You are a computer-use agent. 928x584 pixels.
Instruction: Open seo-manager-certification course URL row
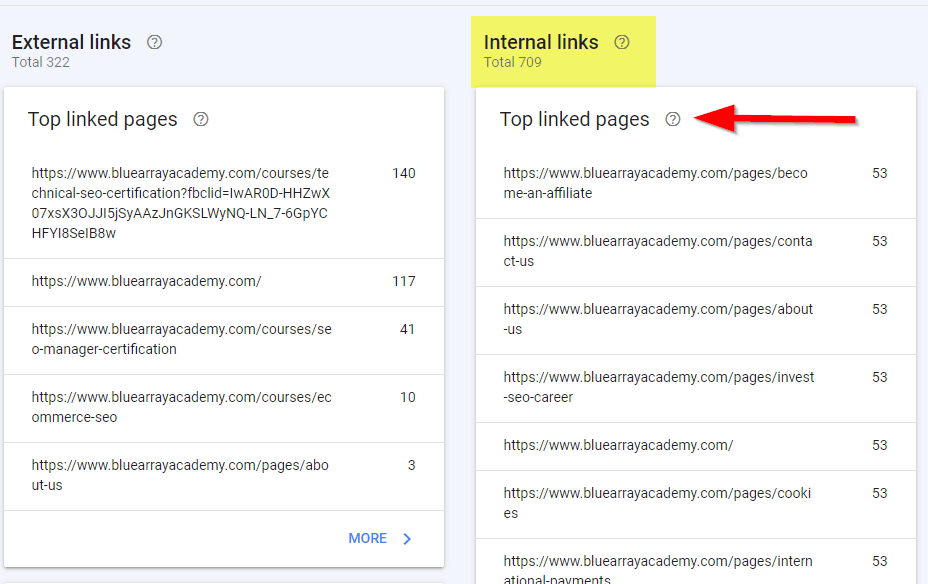click(x=224, y=340)
